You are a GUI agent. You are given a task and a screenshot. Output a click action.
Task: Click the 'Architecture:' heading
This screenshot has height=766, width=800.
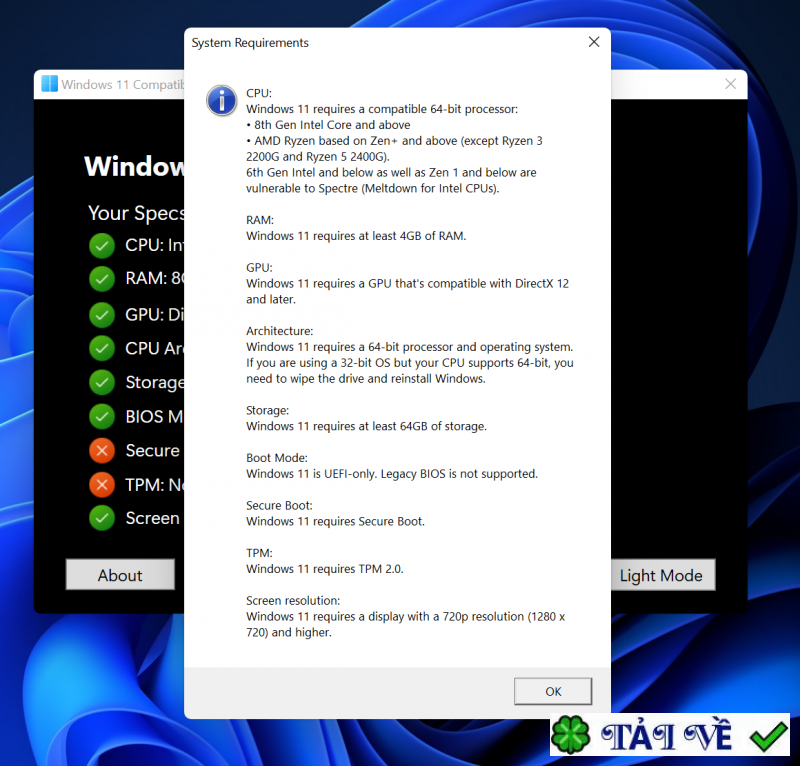click(280, 331)
